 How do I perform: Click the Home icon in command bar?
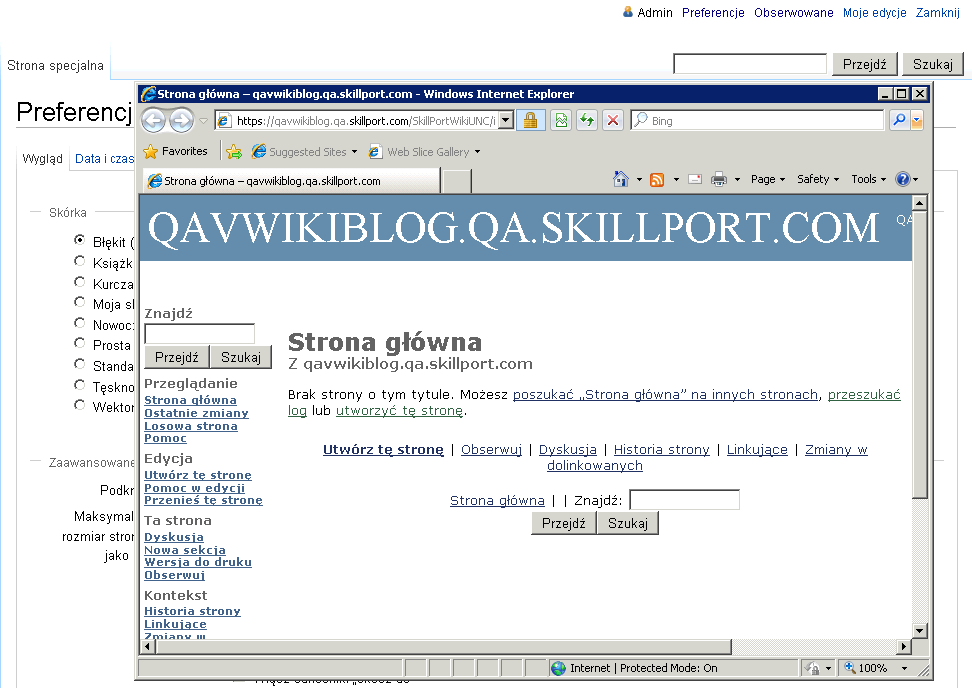tap(620, 180)
